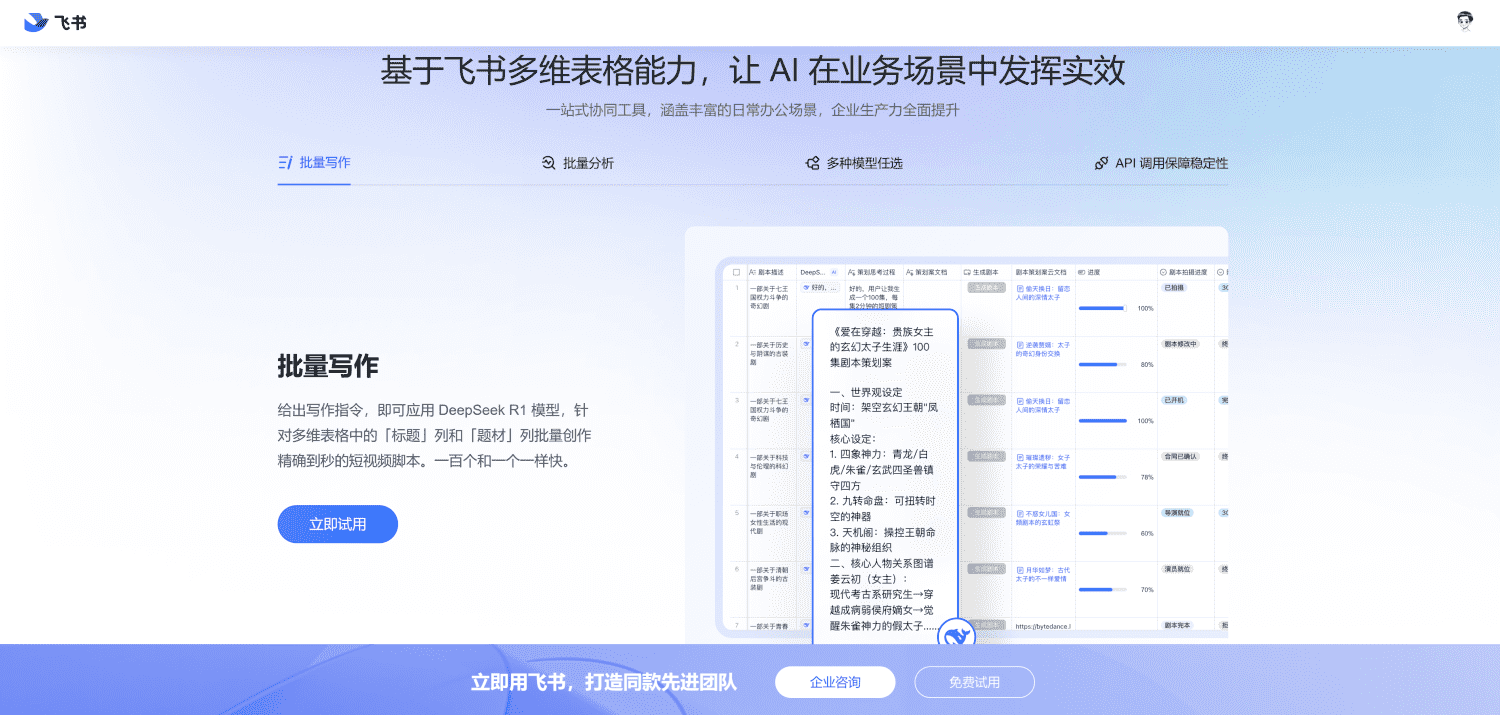Click the 免费试用 button
Viewport: 1500px width, 715px height.
click(x=974, y=682)
